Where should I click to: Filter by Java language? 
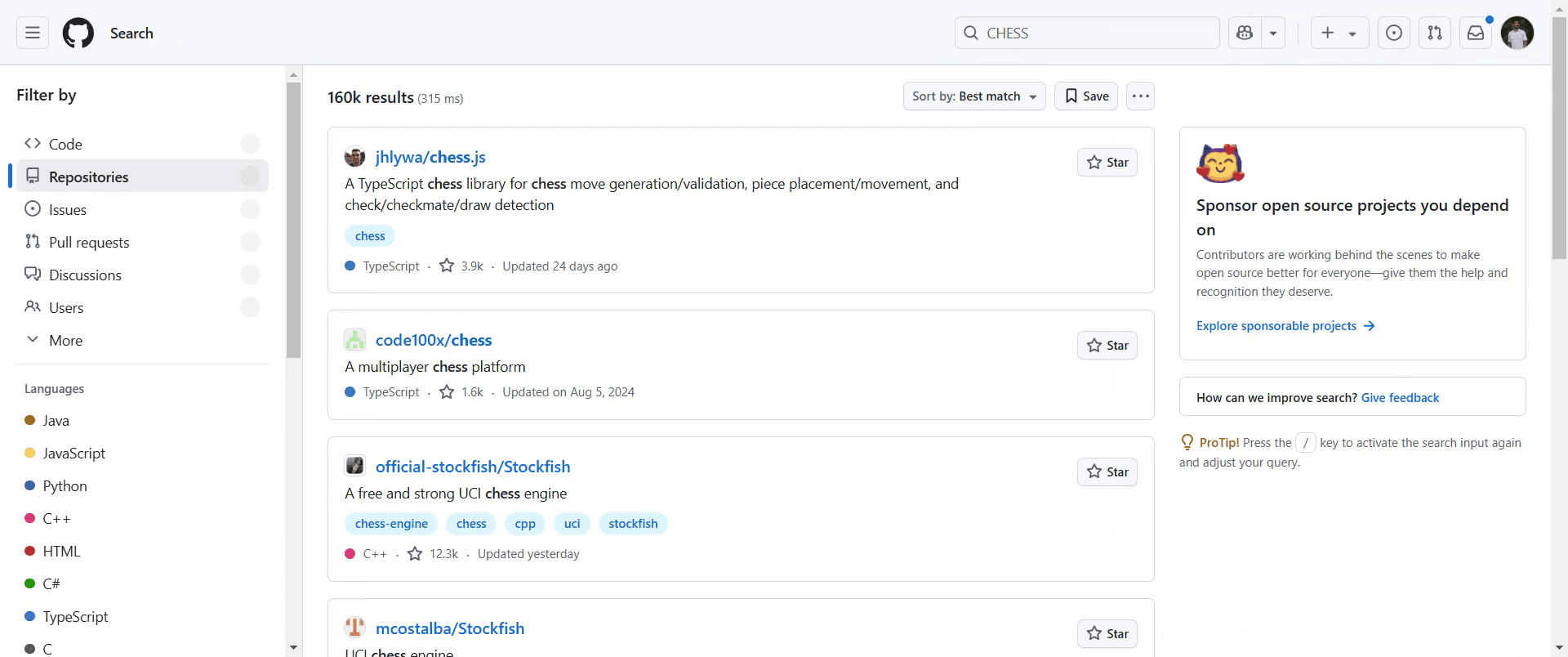(x=142, y=420)
